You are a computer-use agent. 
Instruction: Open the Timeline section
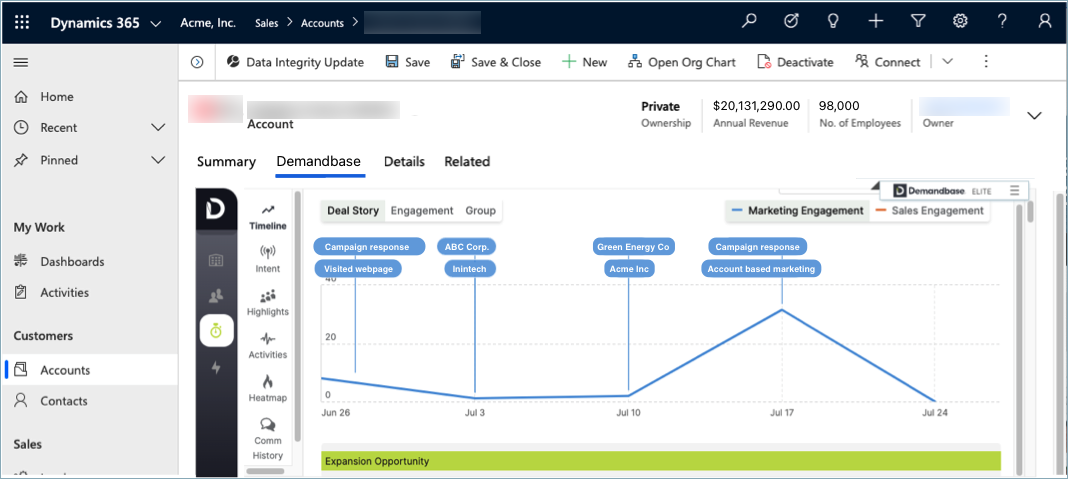click(x=268, y=217)
